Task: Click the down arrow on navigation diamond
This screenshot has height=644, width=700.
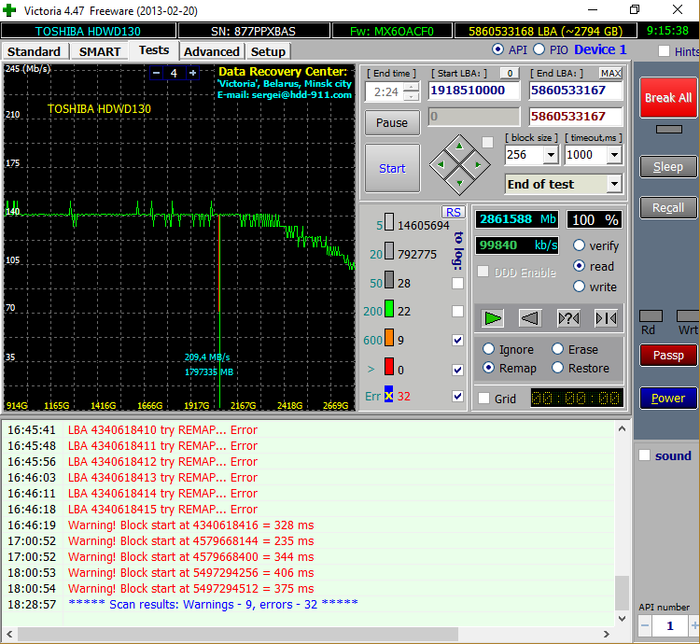Action: [459, 183]
